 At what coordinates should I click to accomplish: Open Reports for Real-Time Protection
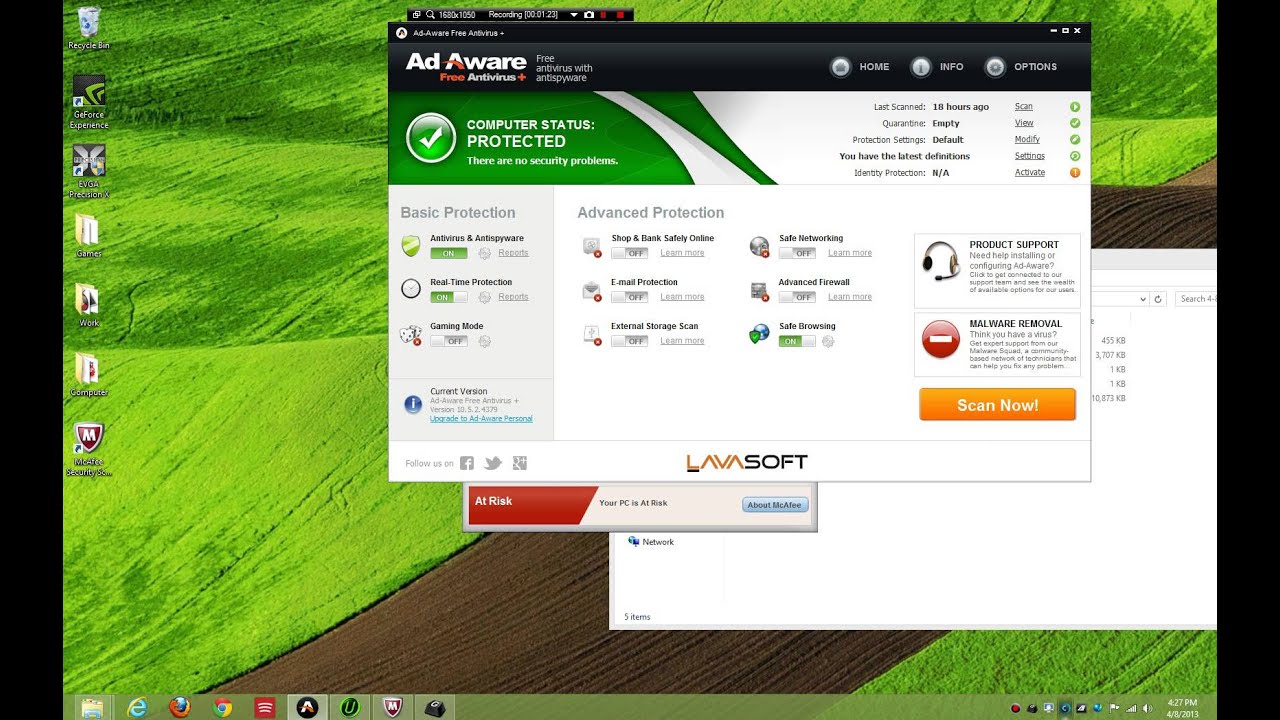(513, 297)
